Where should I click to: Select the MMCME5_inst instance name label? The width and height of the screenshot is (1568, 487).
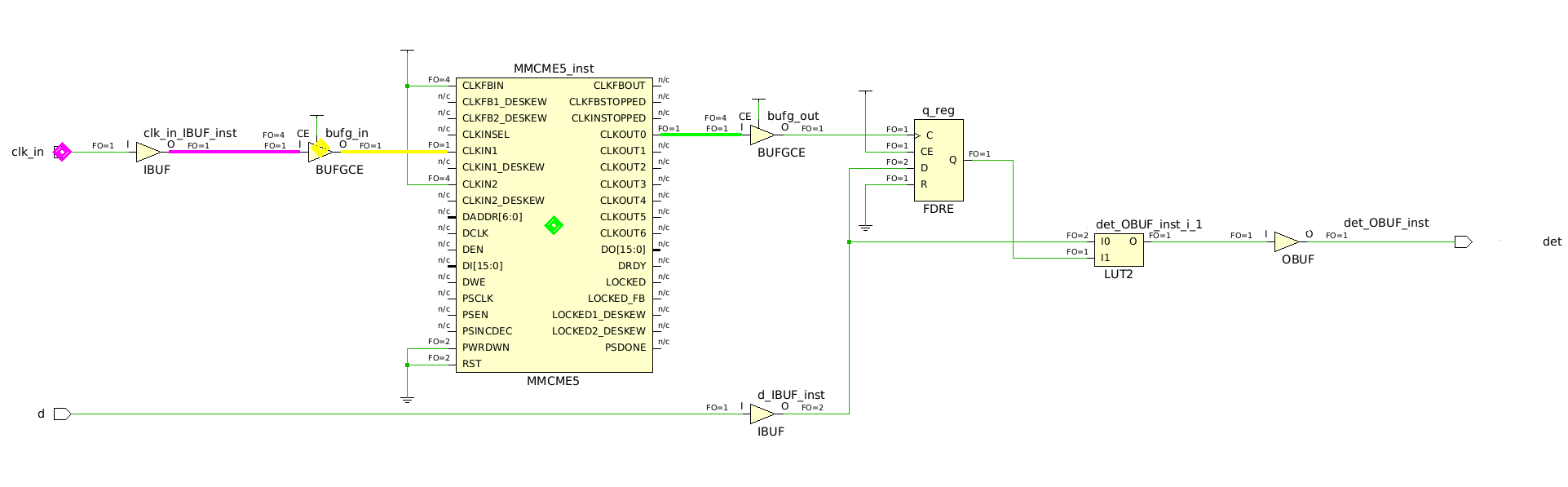point(554,69)
